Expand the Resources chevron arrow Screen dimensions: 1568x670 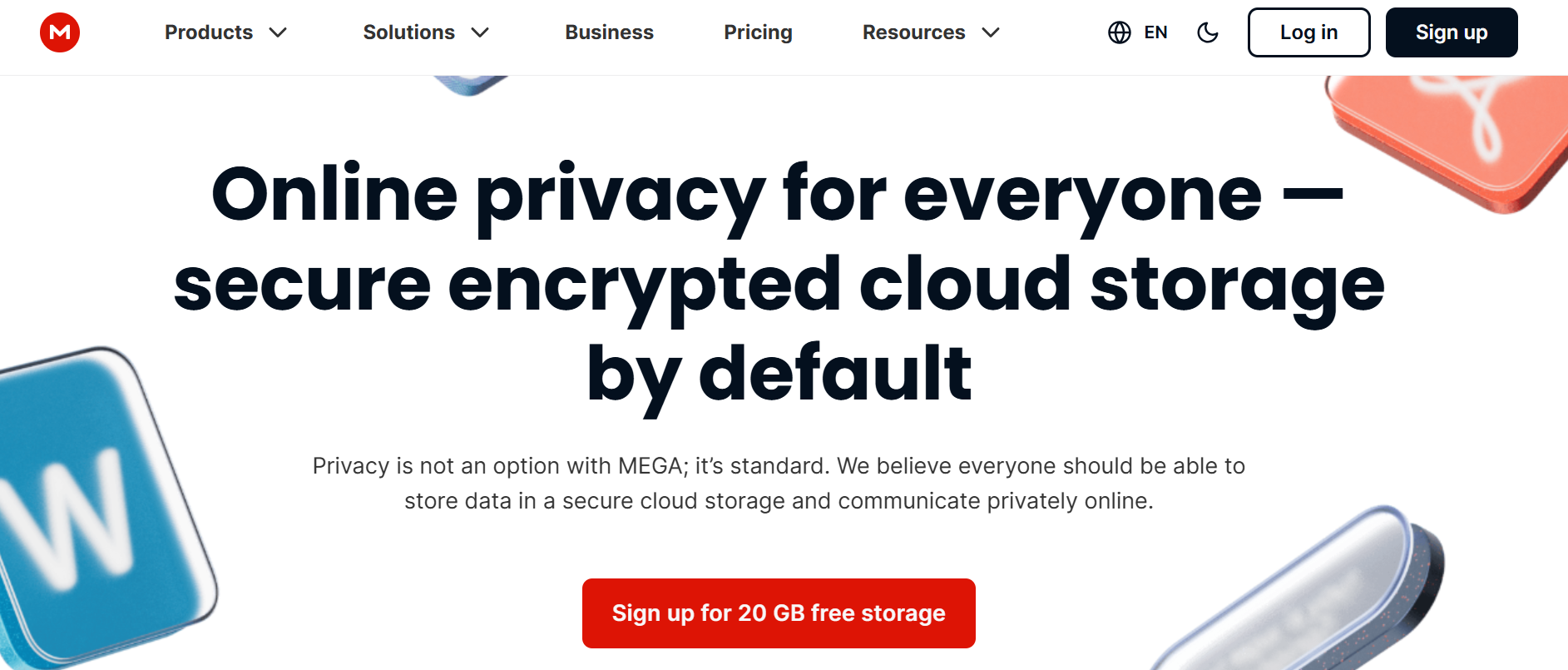991,32
